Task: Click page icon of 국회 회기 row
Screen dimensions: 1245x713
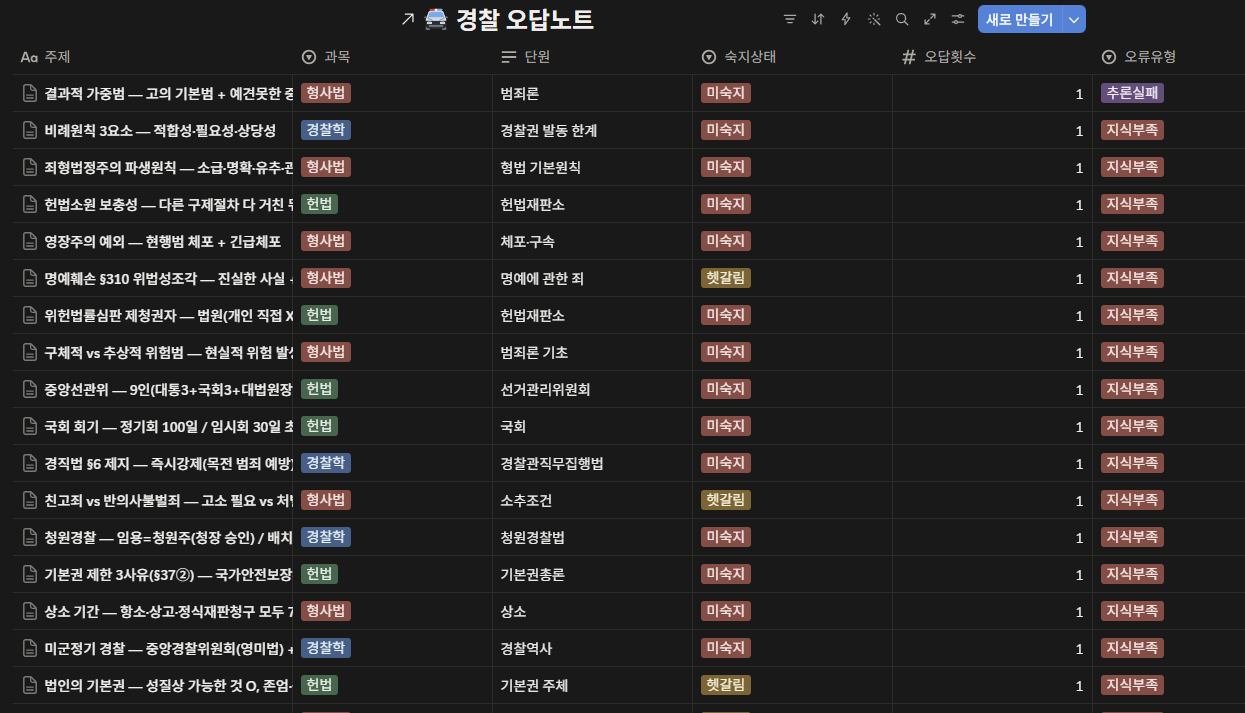Action: 30,426
